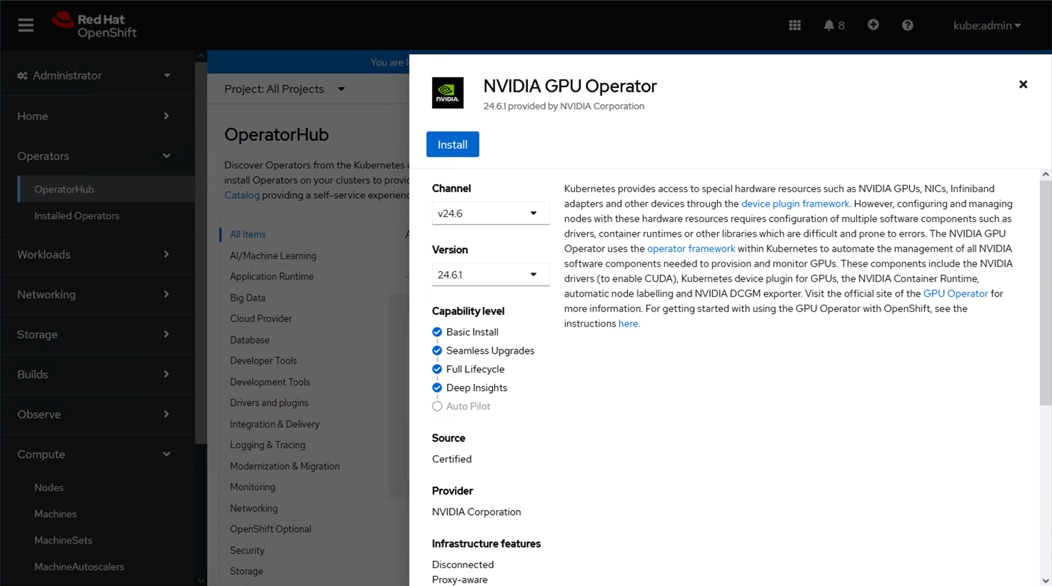The image size is (1052, 586).
Task: Filter by Development Tools category
Action: [x=270, y=383]
